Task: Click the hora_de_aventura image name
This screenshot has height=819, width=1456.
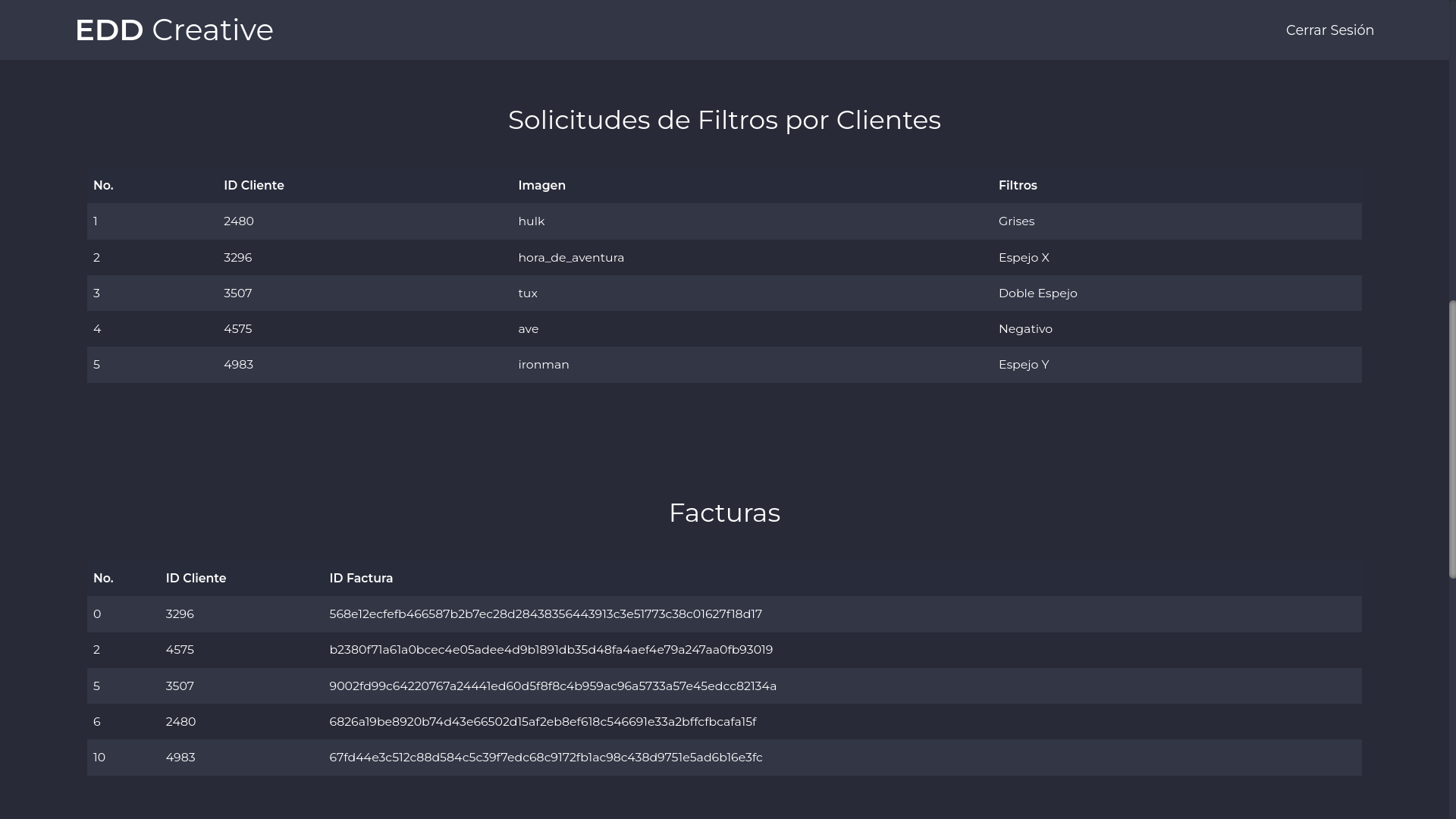Action: (570, 258)
